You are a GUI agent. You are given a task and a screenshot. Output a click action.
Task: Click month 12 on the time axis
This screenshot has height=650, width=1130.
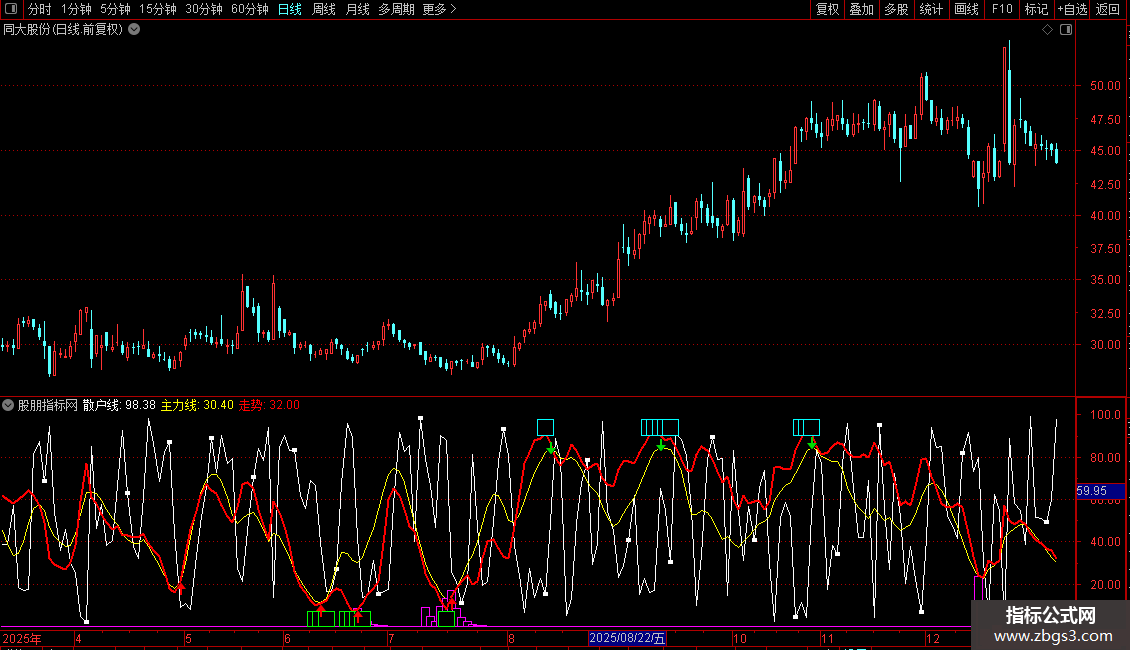coord(933,638)
